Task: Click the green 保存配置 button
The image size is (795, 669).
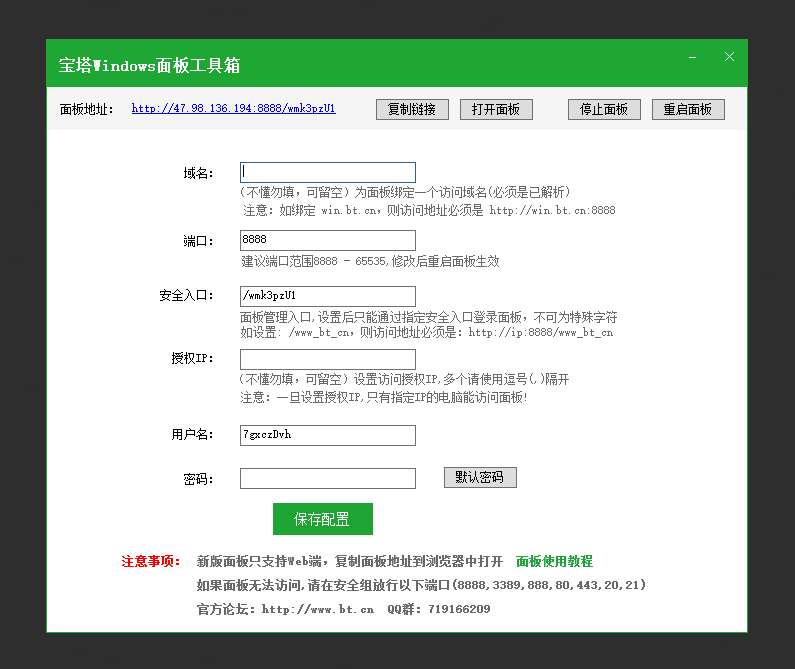Action: 322,519
